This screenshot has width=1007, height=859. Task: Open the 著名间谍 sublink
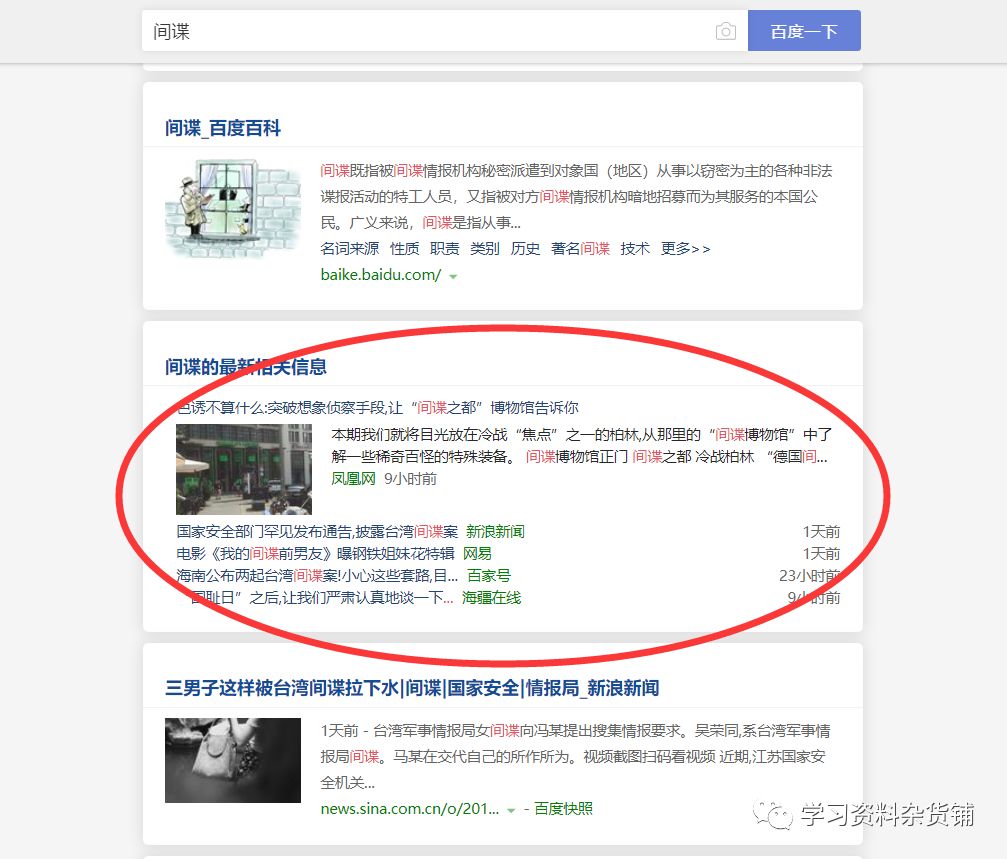(581, 248)
